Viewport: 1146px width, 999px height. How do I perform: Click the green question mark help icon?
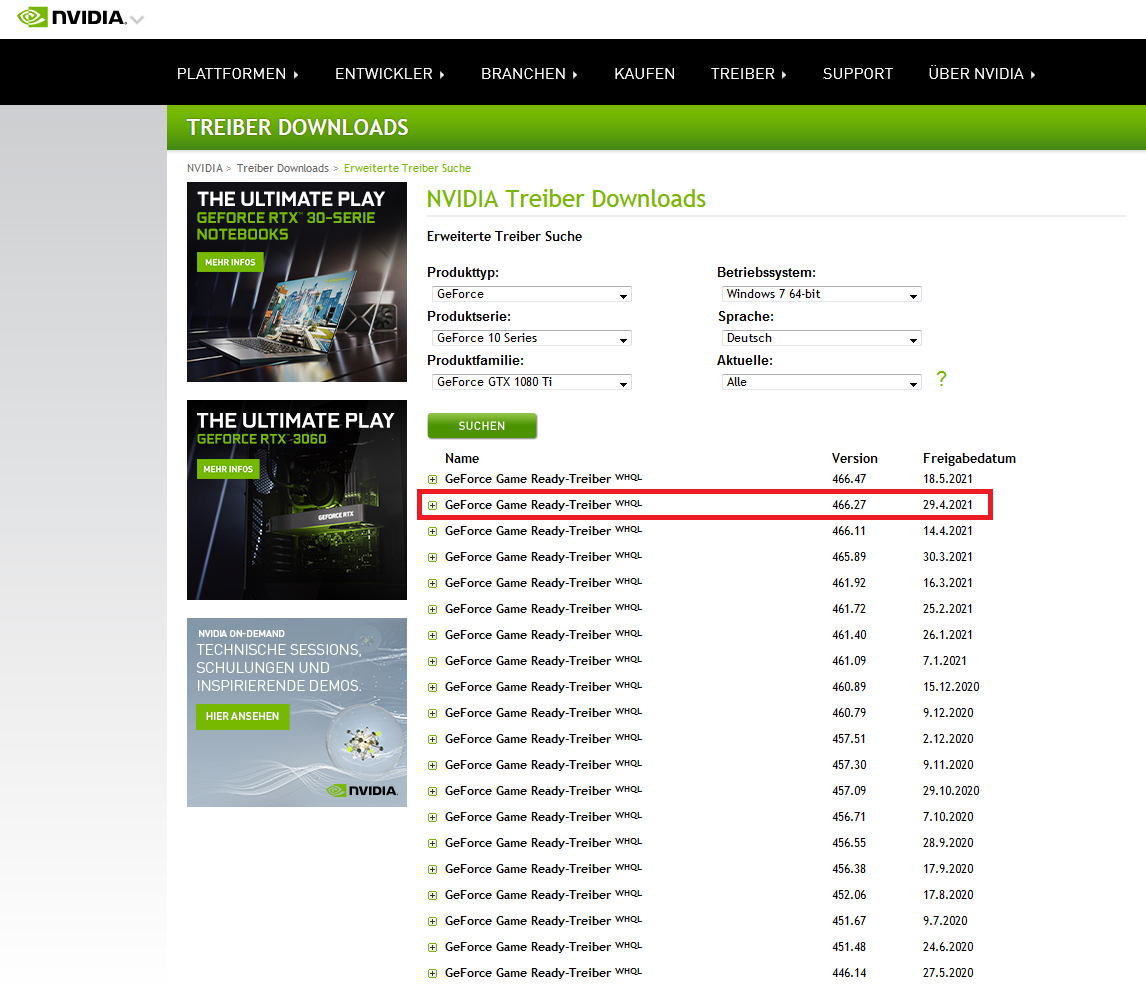(941, 379)
